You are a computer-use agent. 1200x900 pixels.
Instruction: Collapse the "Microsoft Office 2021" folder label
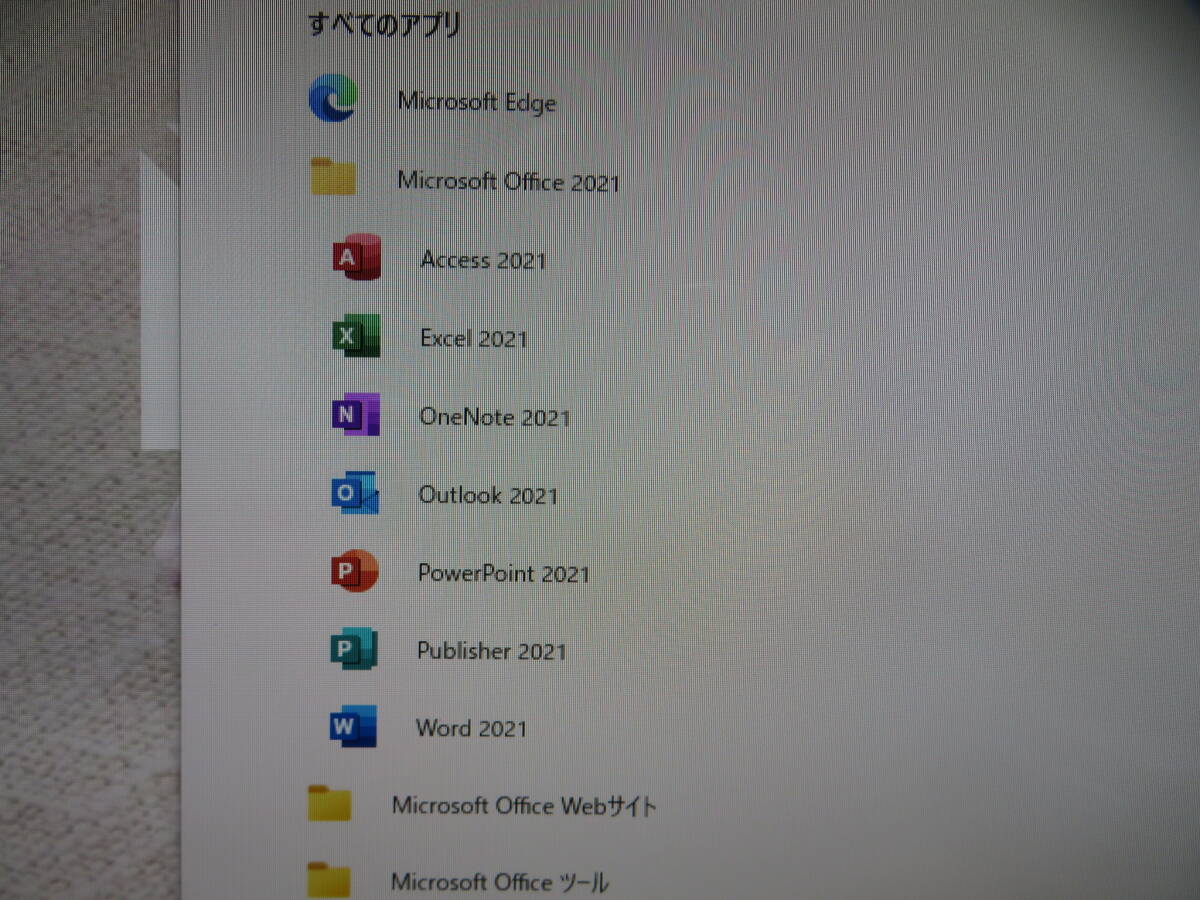(509, 182)
